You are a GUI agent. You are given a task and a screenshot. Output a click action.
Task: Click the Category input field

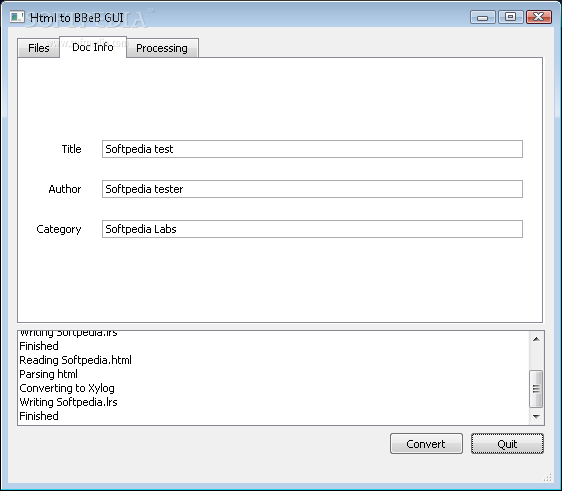pyautogui.click(x=312, y=229)
